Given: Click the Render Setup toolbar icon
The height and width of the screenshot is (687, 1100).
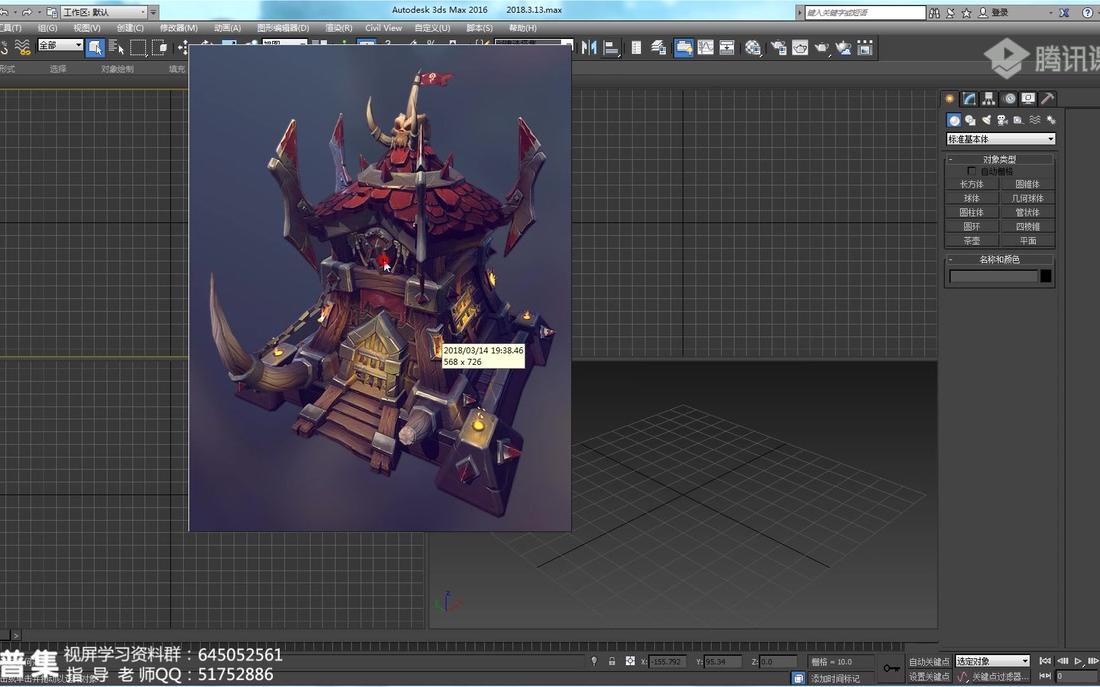Looking at the screenshot, I should (778, 47).
